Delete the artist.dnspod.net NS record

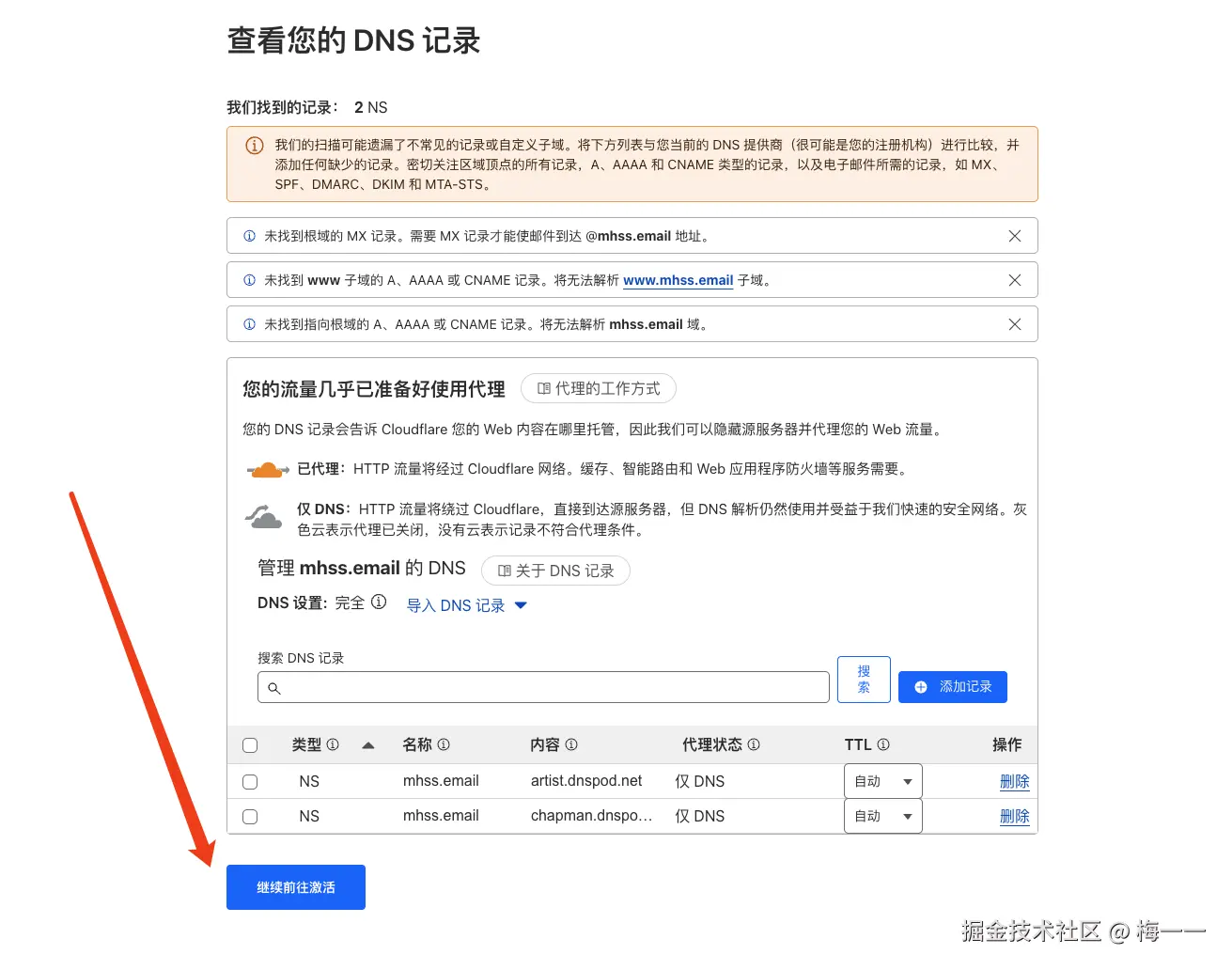point(1015,781)
